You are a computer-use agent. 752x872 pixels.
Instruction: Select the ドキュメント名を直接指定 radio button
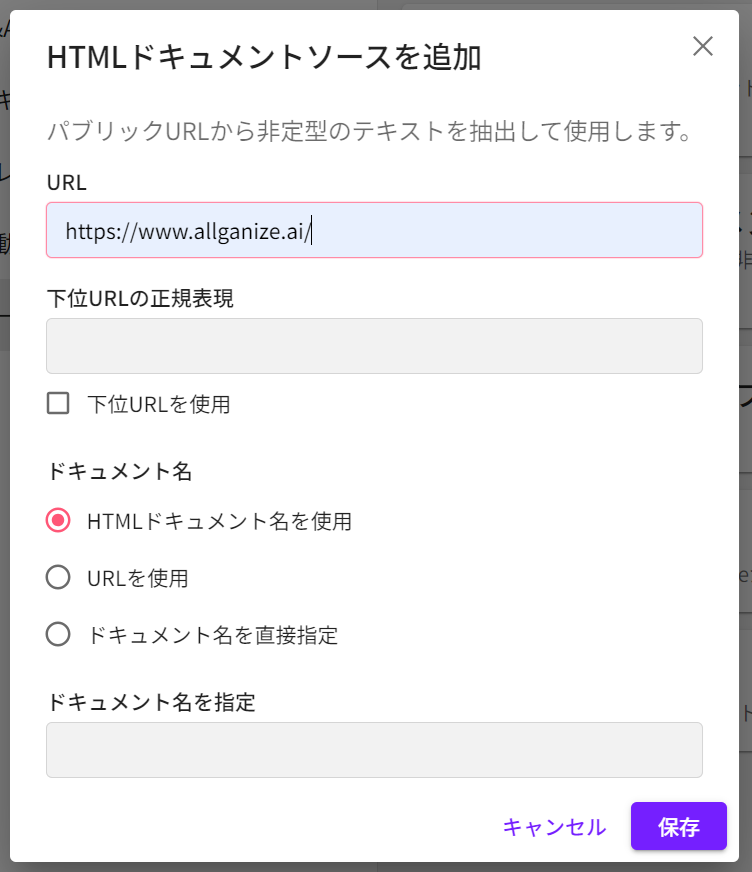(x=59, y=635)
